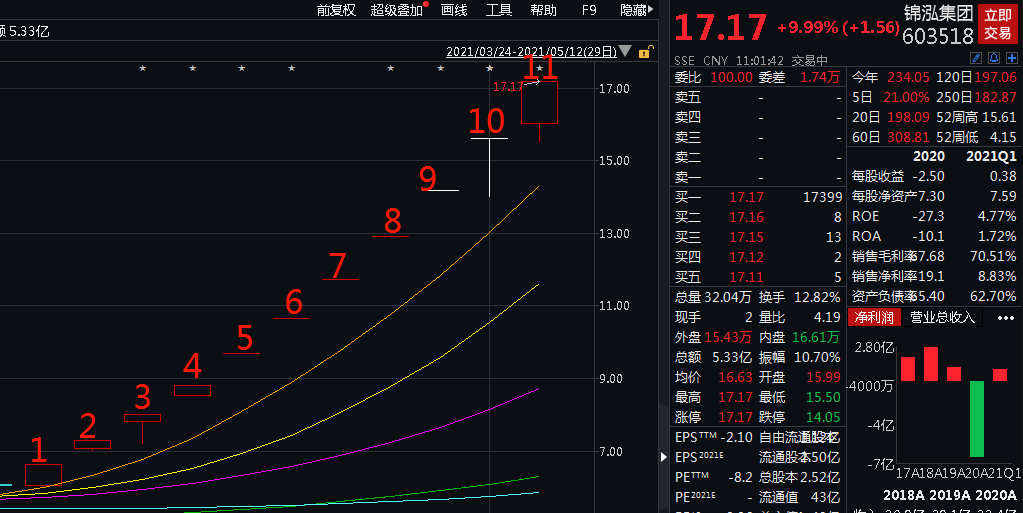Image resolution: width=1023 pixels, height=513 pixels.
Task: Expand the side panel arrow beside PE
Action: [x=664, y=457]
